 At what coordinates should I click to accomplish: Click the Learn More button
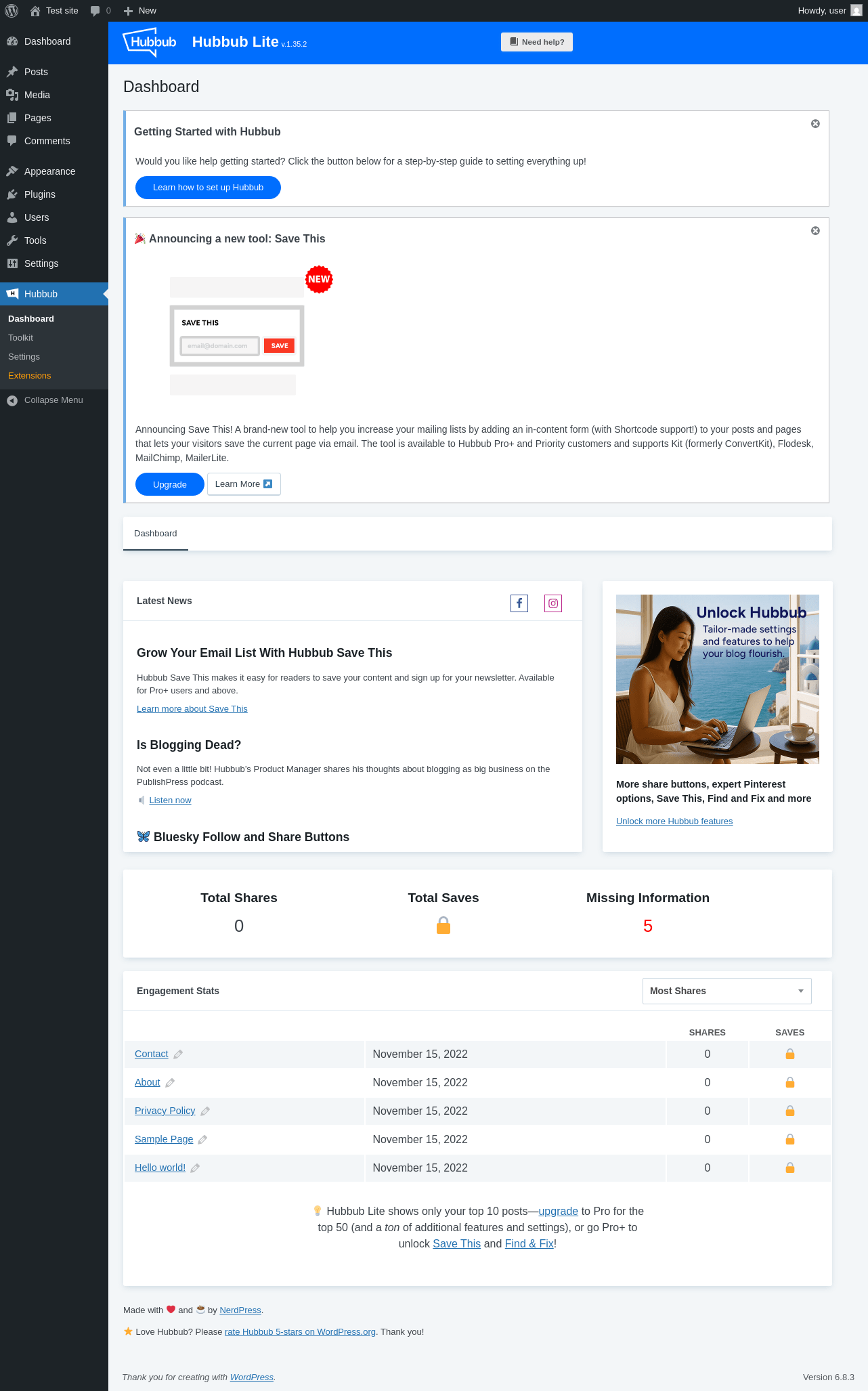244,484
